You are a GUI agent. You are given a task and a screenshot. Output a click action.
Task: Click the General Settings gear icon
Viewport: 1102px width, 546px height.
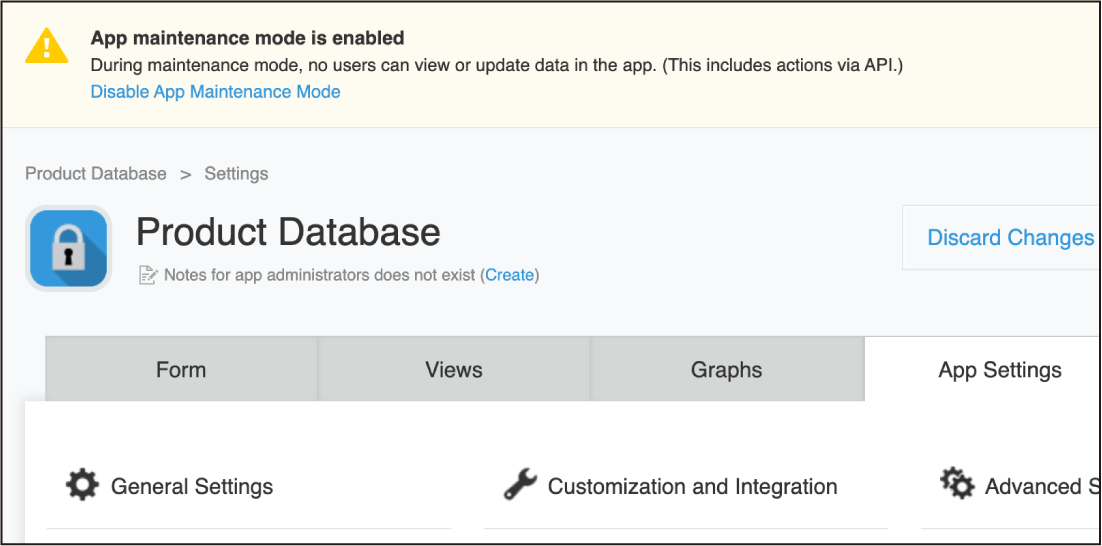point(82,486)
